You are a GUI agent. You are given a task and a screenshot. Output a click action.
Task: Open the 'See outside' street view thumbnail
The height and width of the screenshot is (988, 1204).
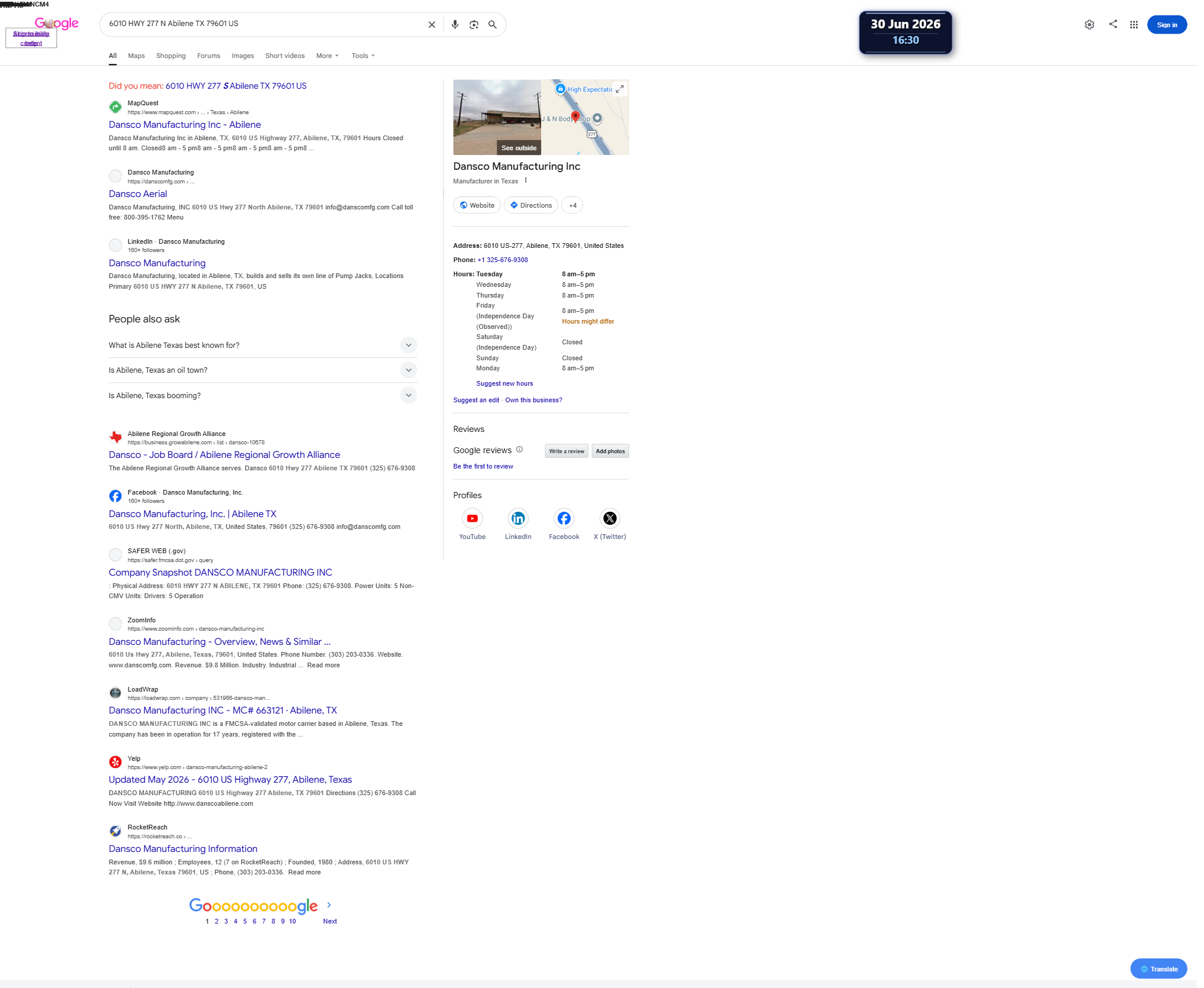coord(497,117)
